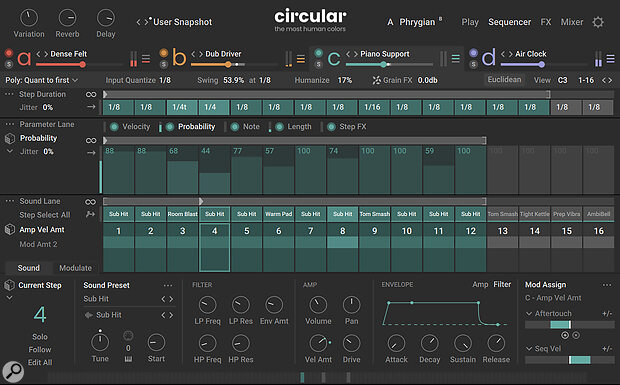620x385 pixels.
Task: Show the Filter envelope
Action: pos(502,285)
